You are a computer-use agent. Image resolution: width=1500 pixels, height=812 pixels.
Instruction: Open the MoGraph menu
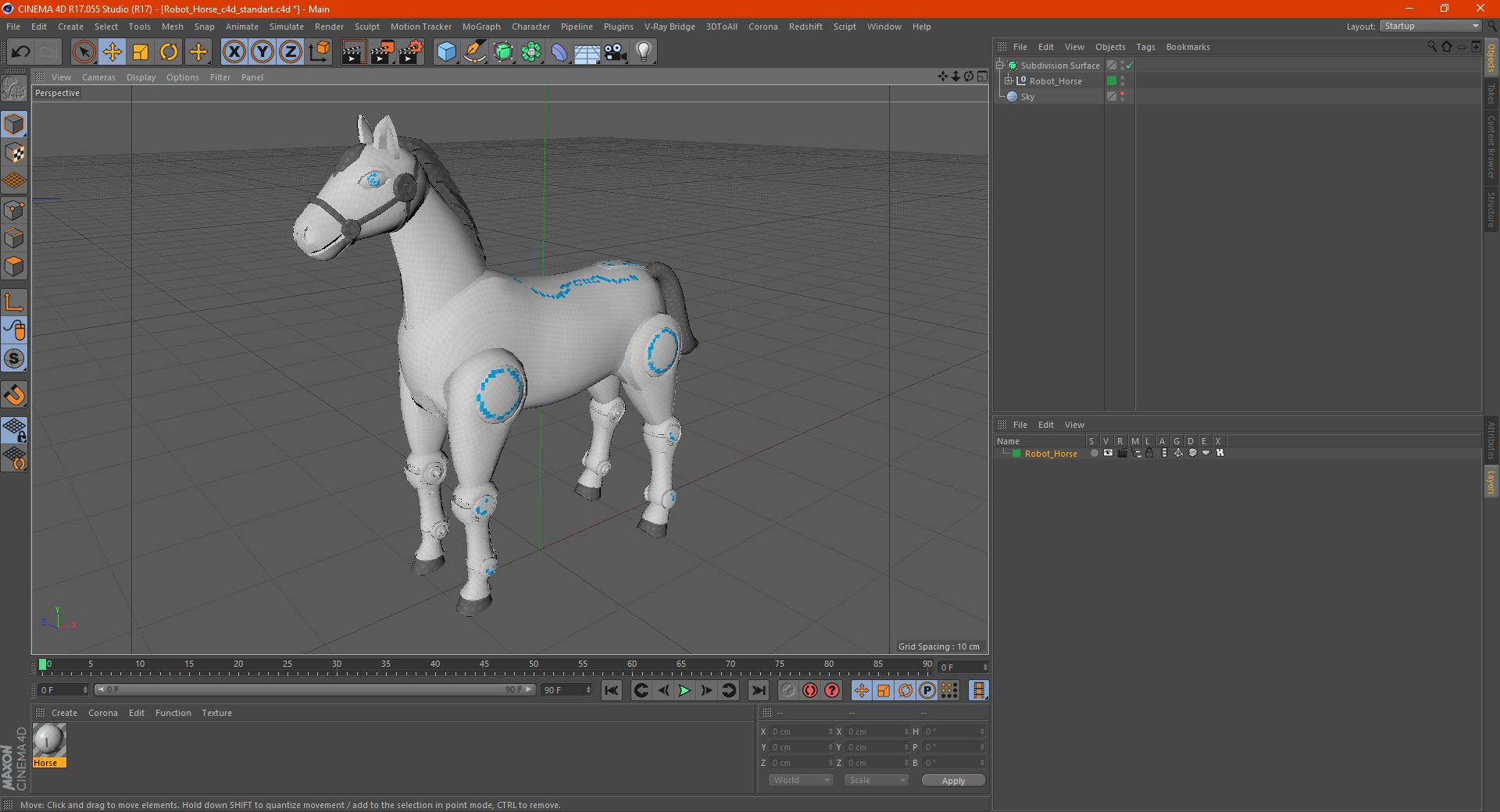(481, 27)
